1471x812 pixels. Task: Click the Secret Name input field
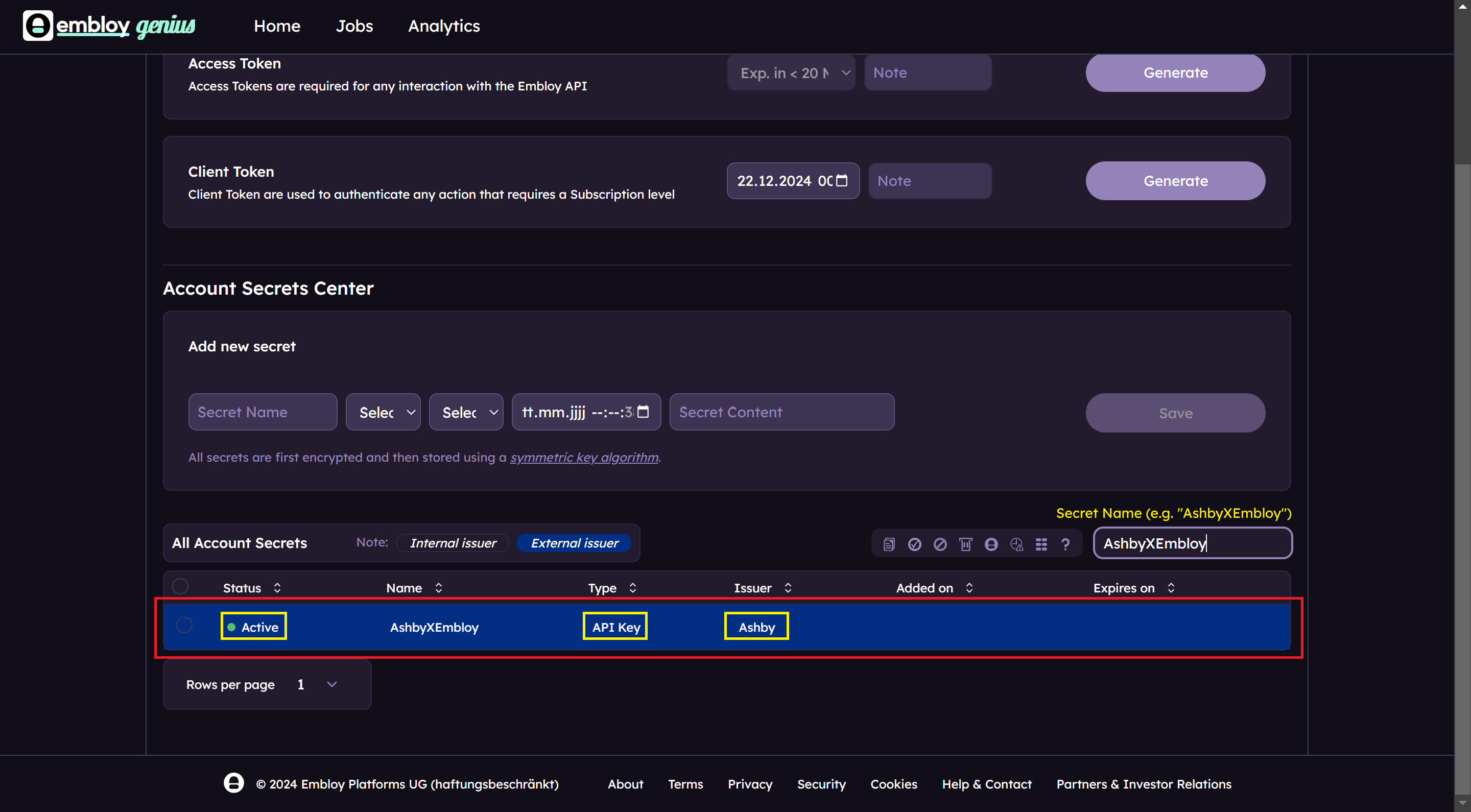[x=263, y=412]
